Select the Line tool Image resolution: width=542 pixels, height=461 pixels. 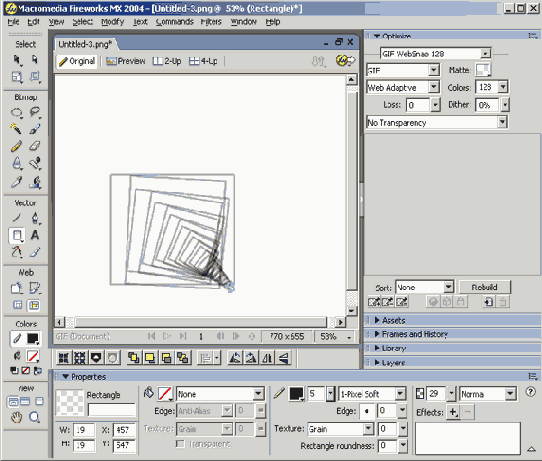[16, 218]
